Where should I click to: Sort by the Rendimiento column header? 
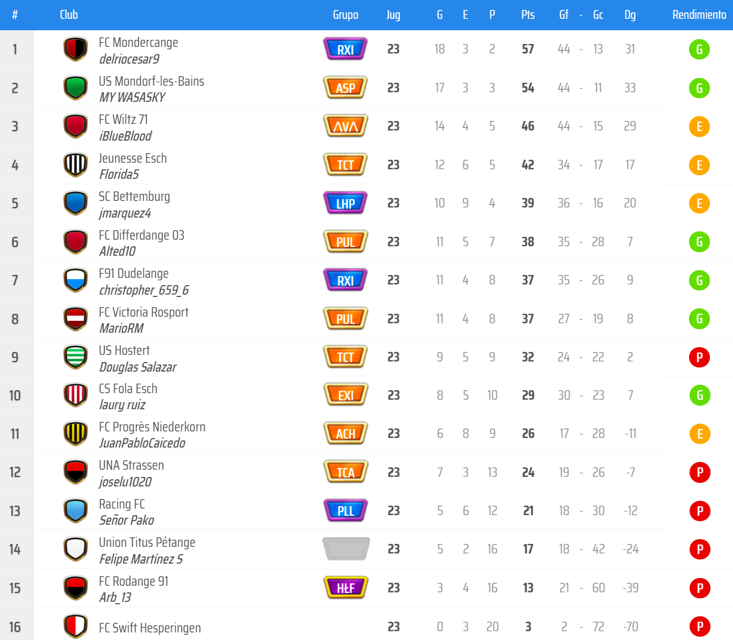pos(699,15)
